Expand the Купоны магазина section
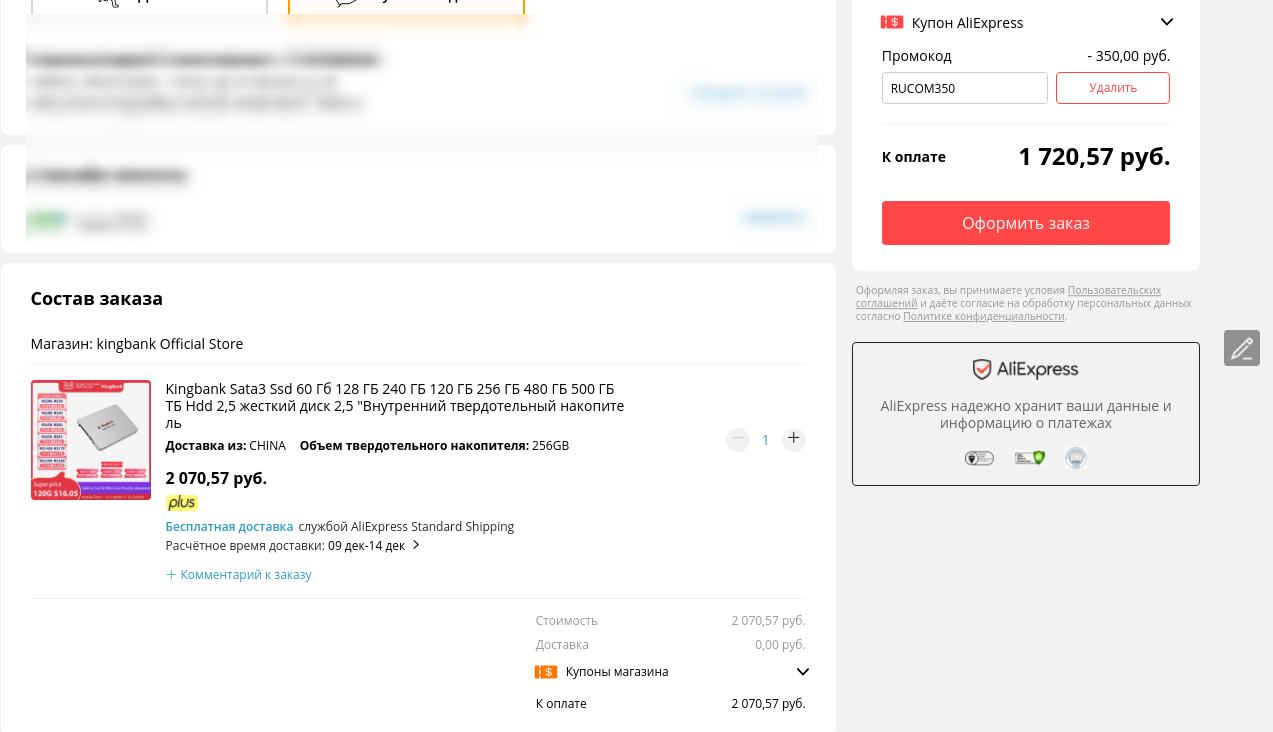 point(802,672)
